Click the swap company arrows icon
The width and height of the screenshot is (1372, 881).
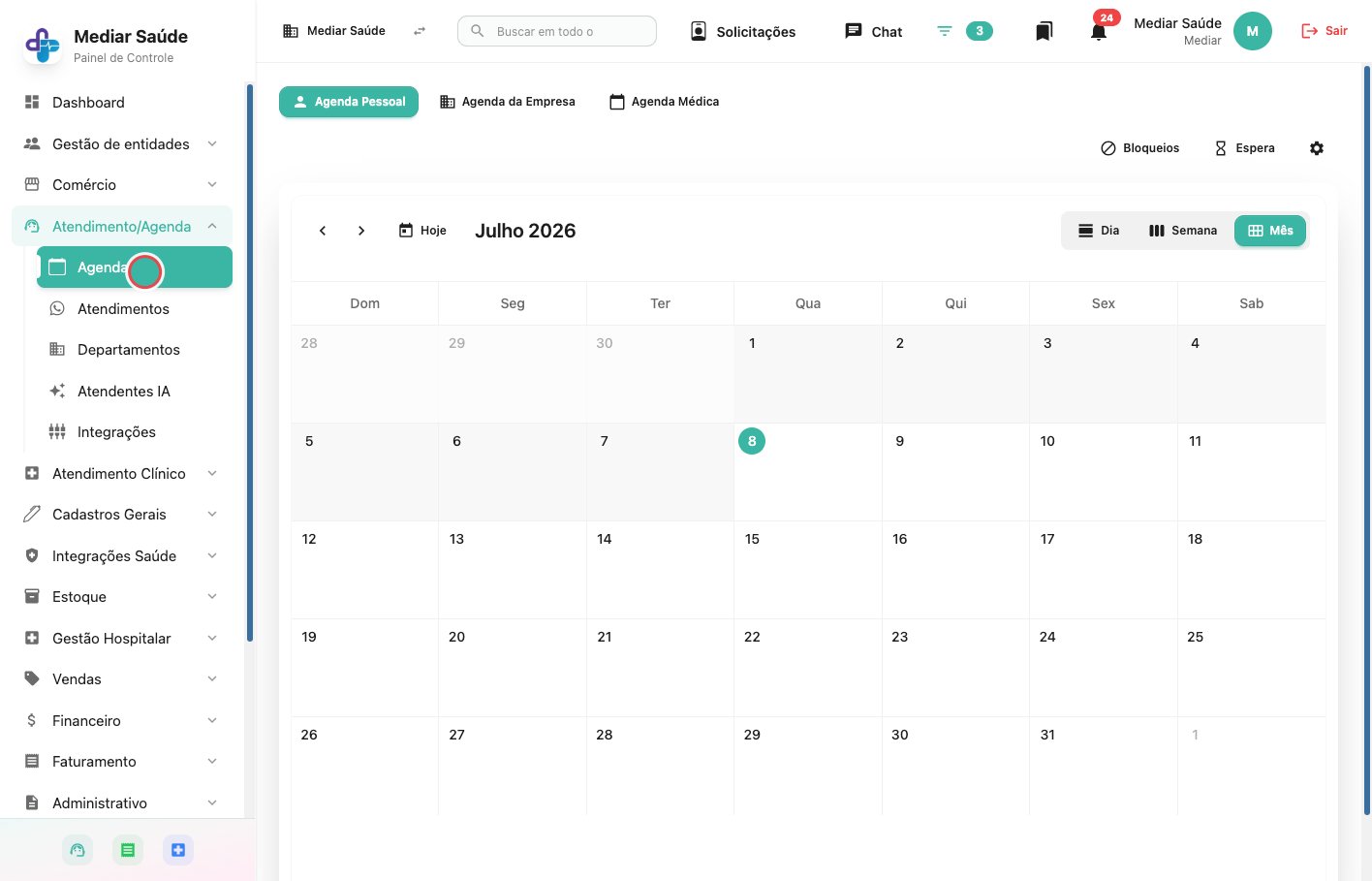tap(420, 31)
